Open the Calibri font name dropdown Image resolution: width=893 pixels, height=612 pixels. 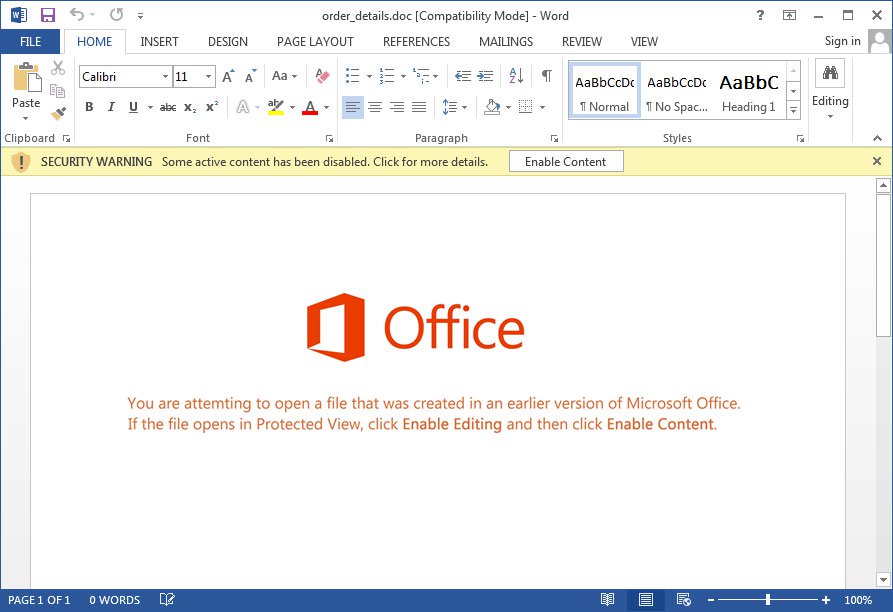pos(166,77)
